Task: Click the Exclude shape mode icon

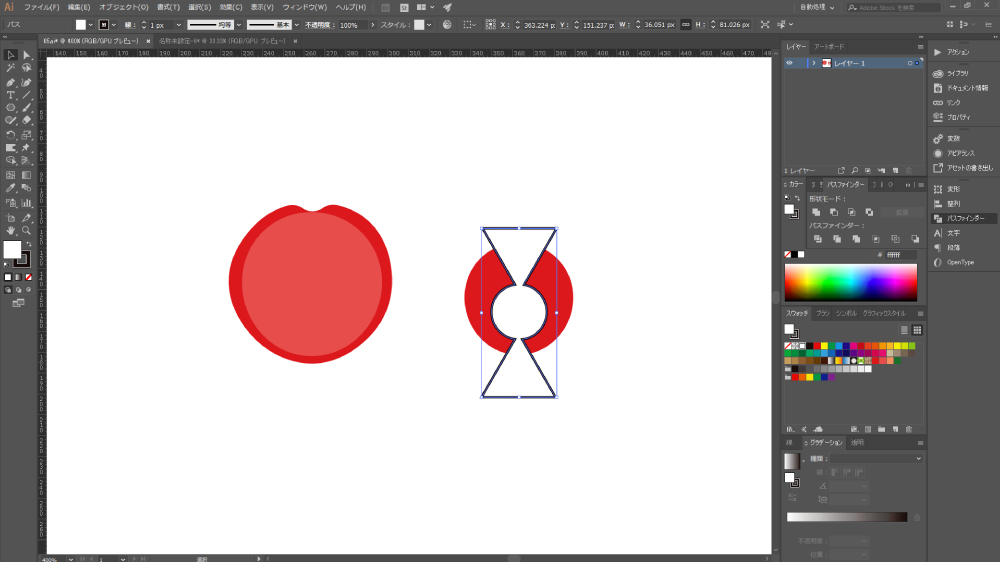Action: (869, 212)
